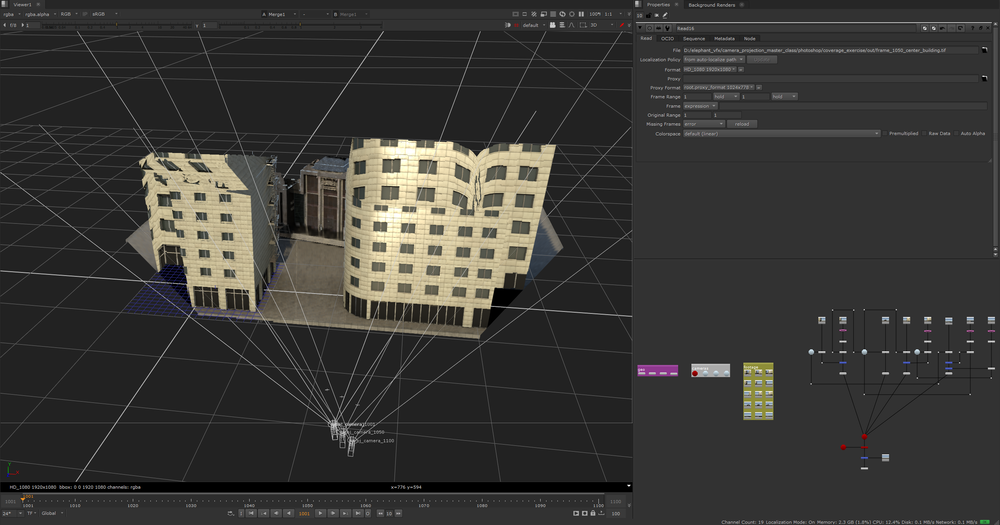This screenshot has width=1000, height=525.
Task: Click the File browse folder icon
Action: point(985,50)
